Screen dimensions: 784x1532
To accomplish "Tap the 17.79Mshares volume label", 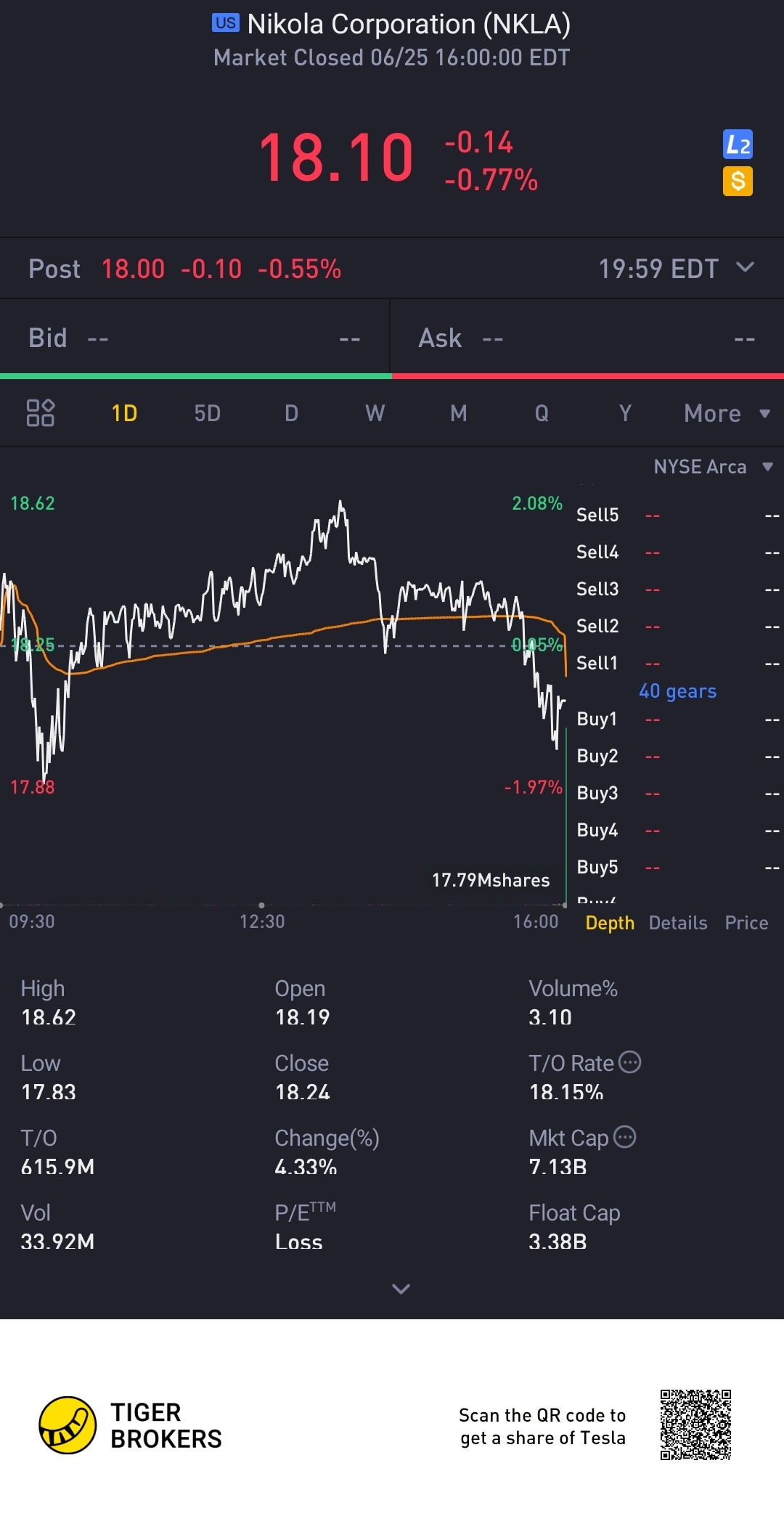I will [x=491, y=880].
